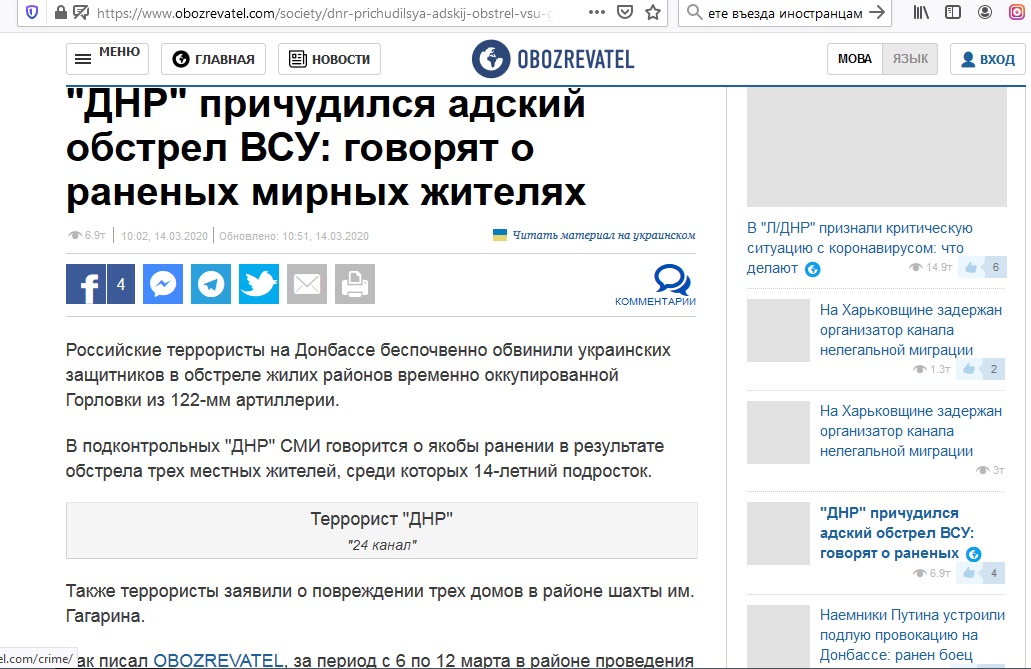
Task: Click thumbnail beside sidebar '"ДНР" причудился' article
Action: 778,533
